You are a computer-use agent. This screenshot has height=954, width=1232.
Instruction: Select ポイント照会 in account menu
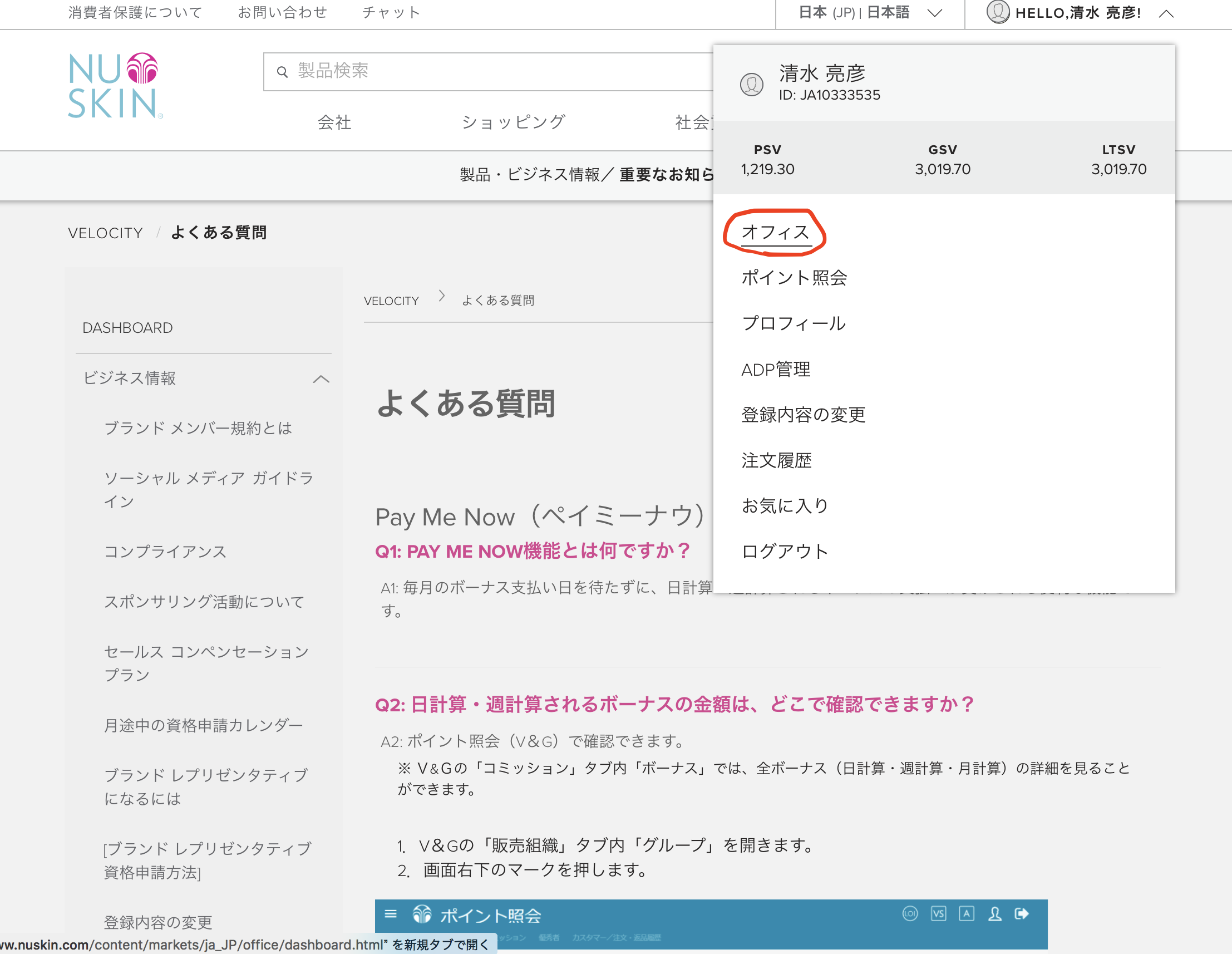click(x=794, y=278)
